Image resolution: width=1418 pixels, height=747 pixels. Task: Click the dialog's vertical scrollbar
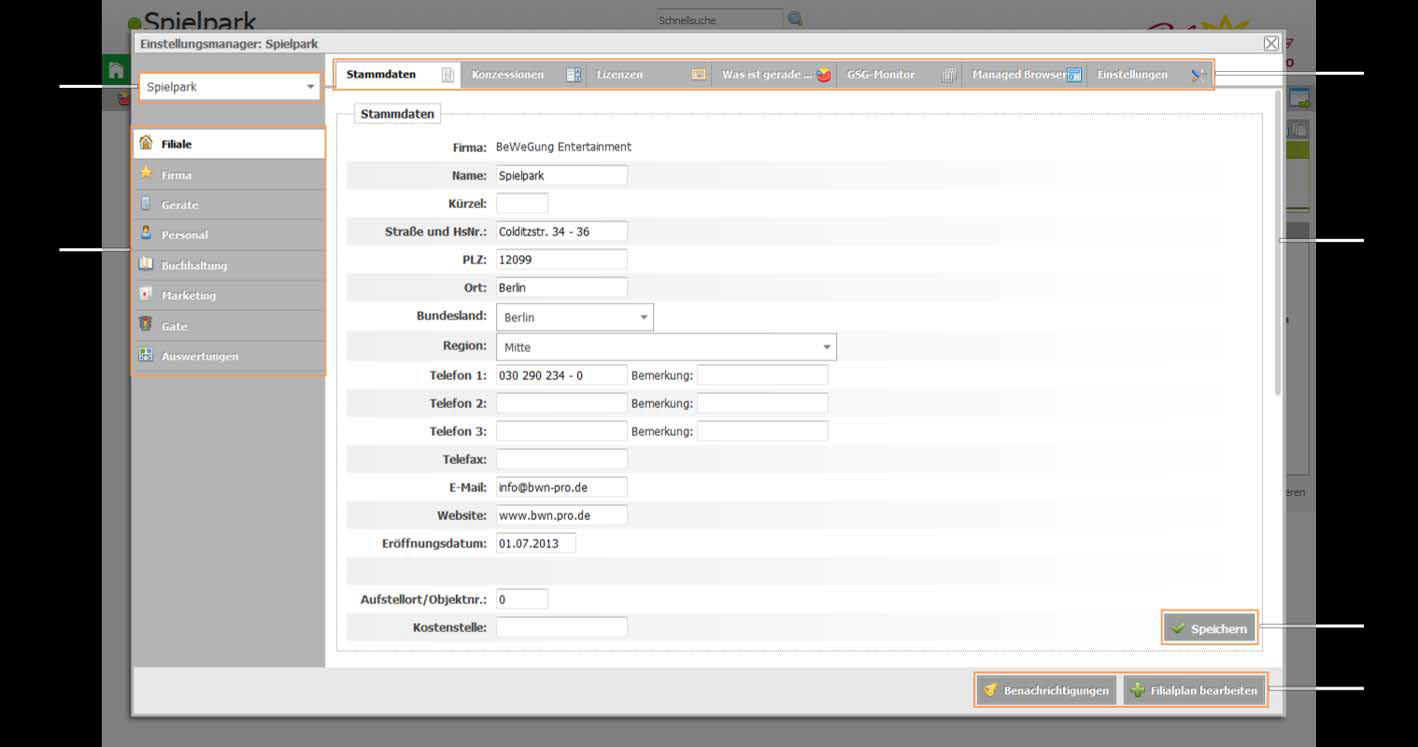coord(1278,245)
